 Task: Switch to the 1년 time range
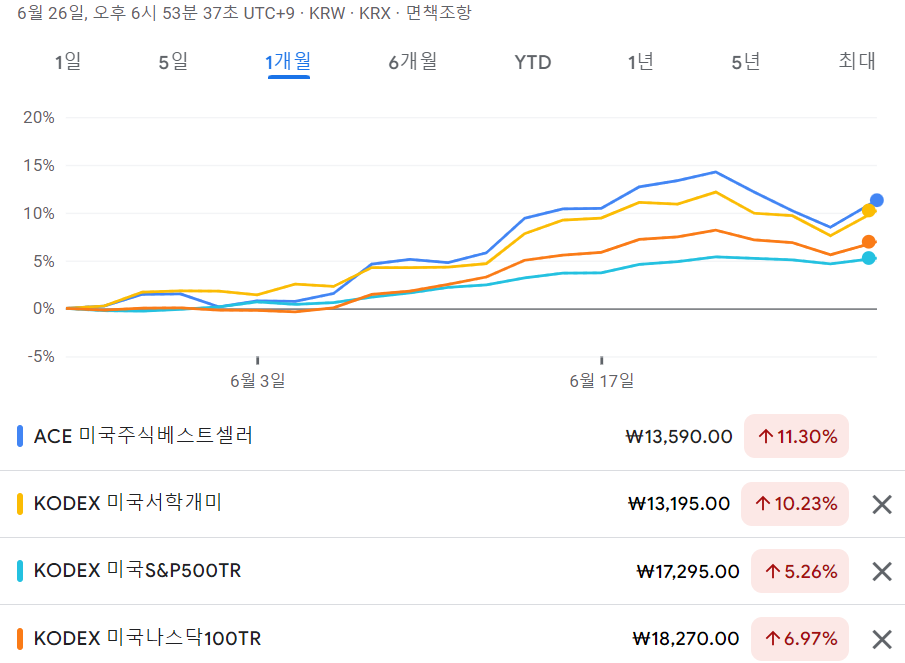(641, 61)
